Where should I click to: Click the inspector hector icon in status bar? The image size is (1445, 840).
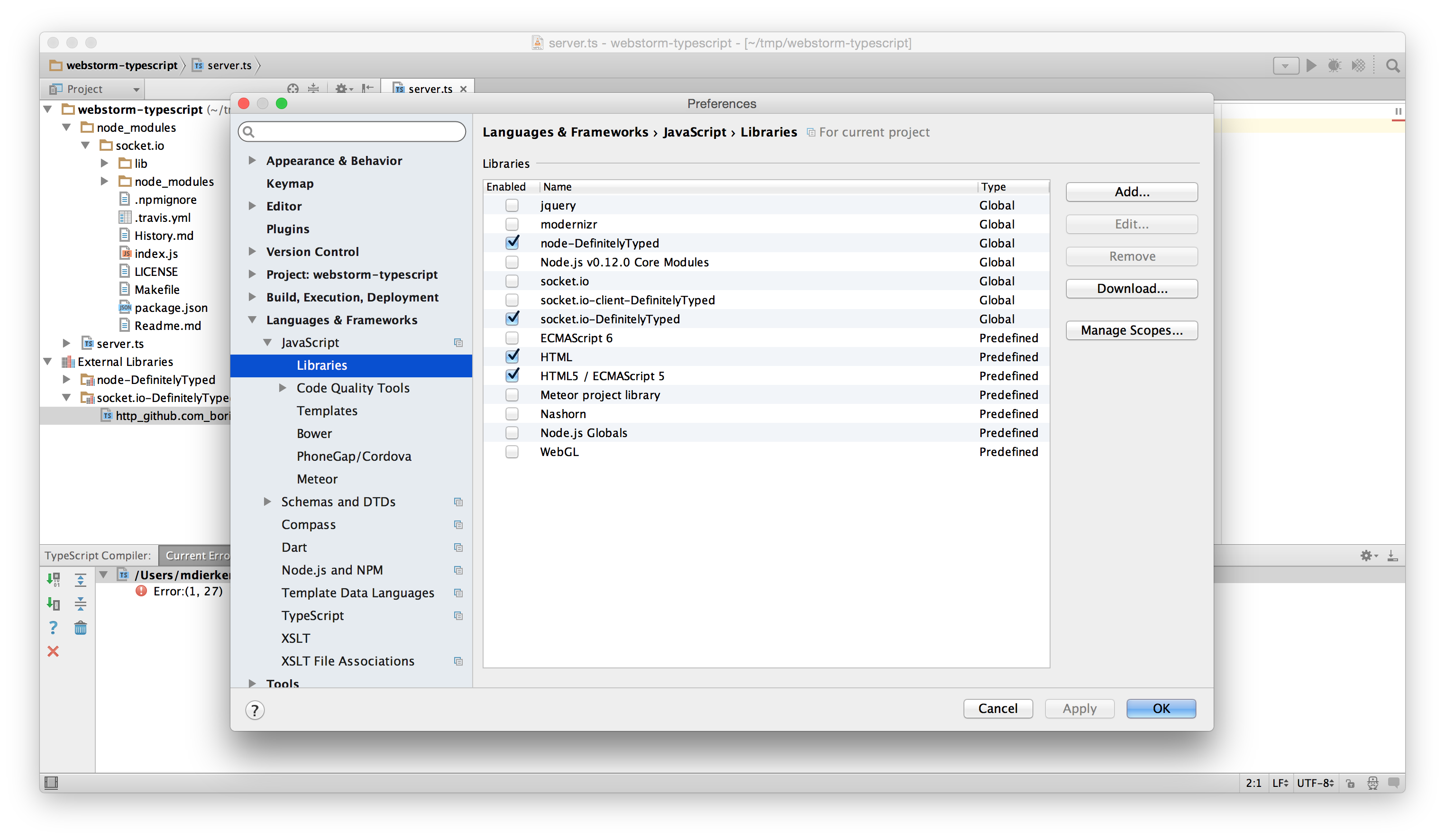click(x=1373, y=783)
